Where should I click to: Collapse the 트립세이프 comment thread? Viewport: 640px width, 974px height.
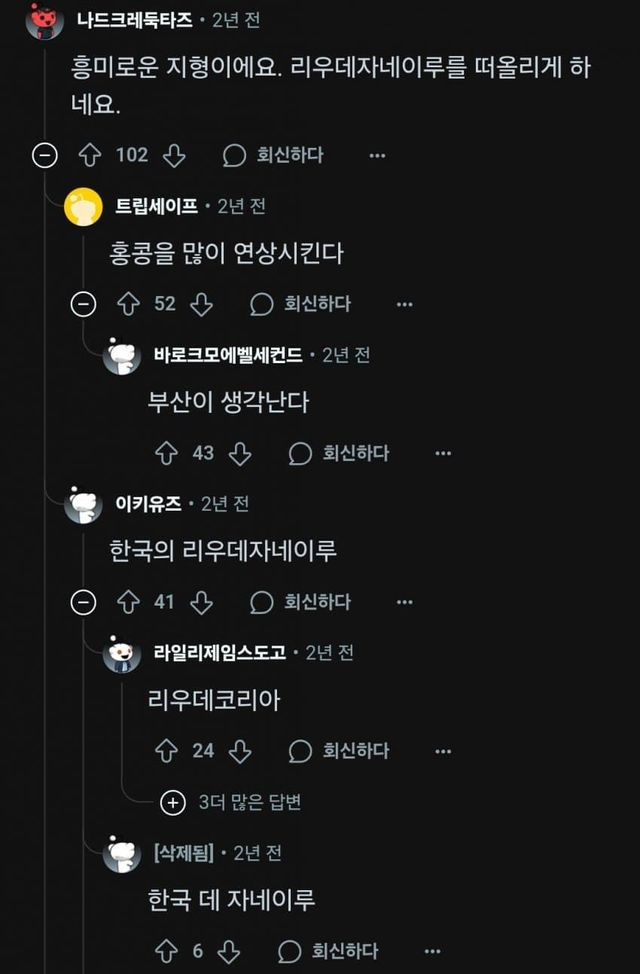[84, 304]
